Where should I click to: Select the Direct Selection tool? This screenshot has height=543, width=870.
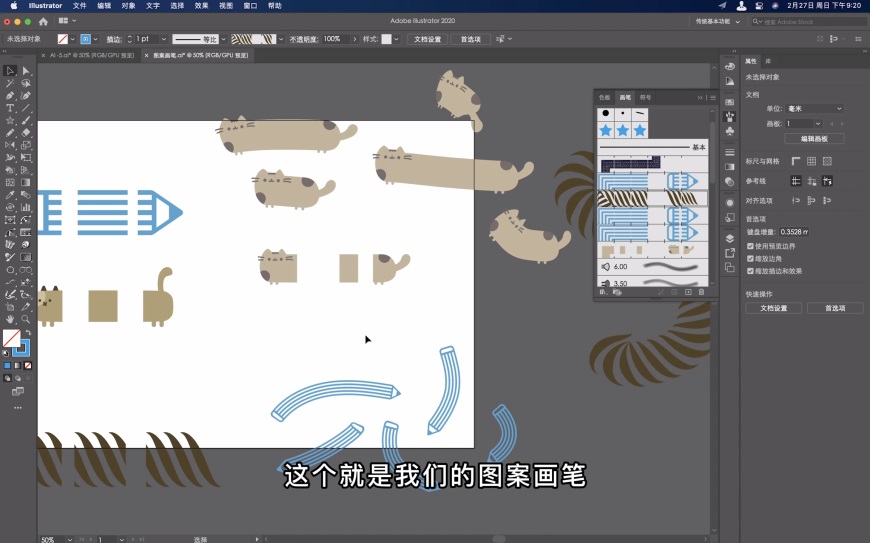tap(26, 71)
